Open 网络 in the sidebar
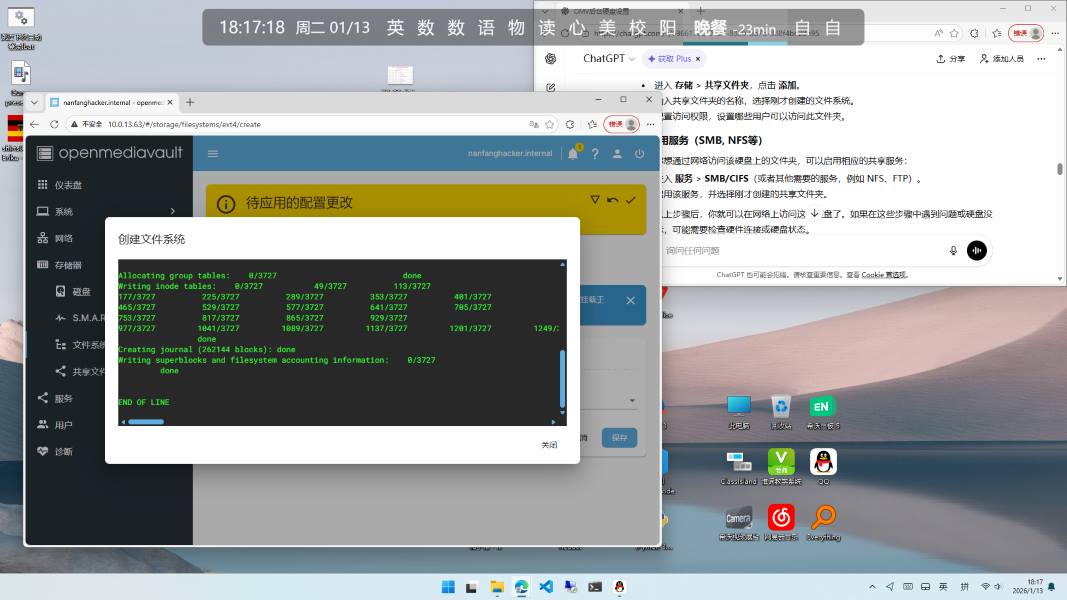Viewport: 1067px width, 600px height. [64, 238]
